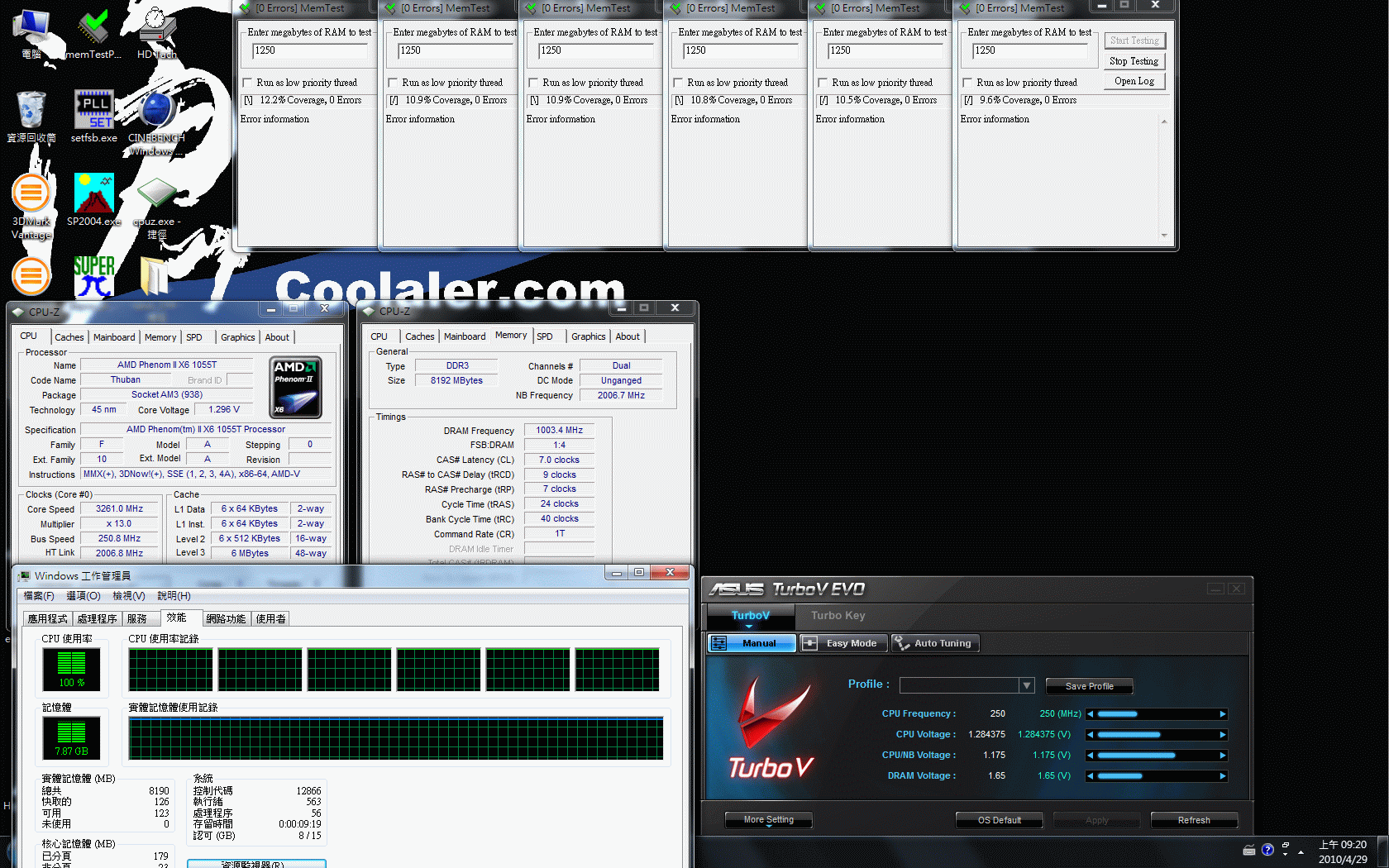Image resolution: width=1389 pixels, height=868 pixels.
Task: Click the clock showing 上午 09:20
Action: click(1342, 845)
